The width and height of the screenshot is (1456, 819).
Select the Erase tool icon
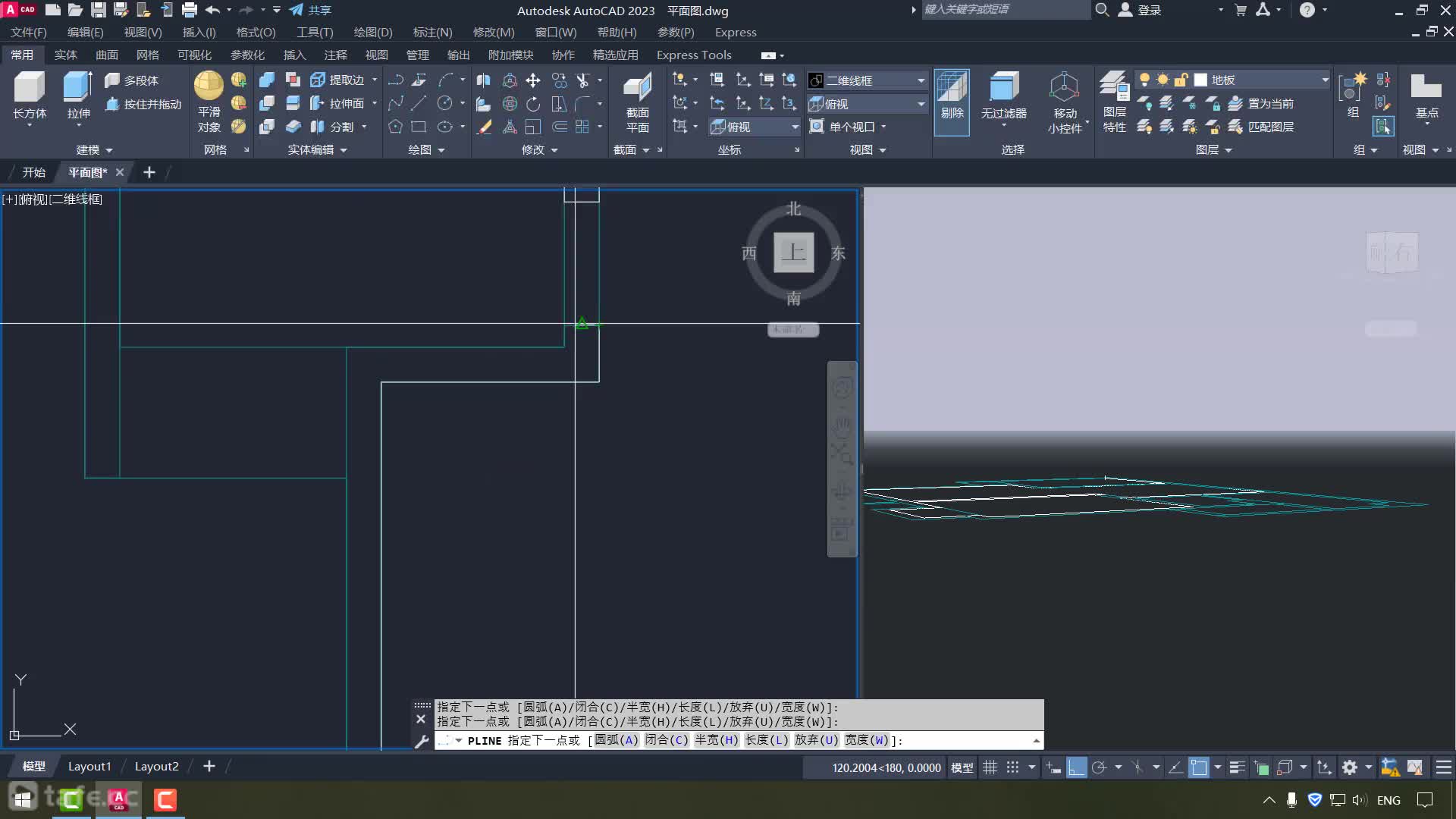[x=484, y=127]
